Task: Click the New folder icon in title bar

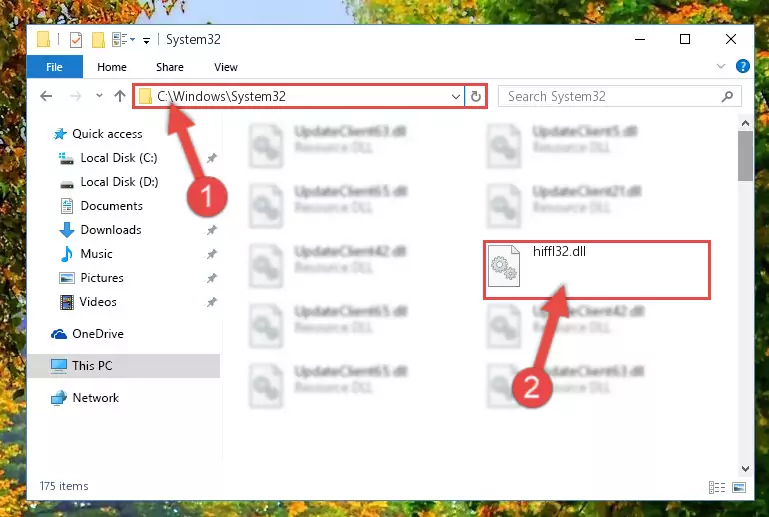Action: 99,40
